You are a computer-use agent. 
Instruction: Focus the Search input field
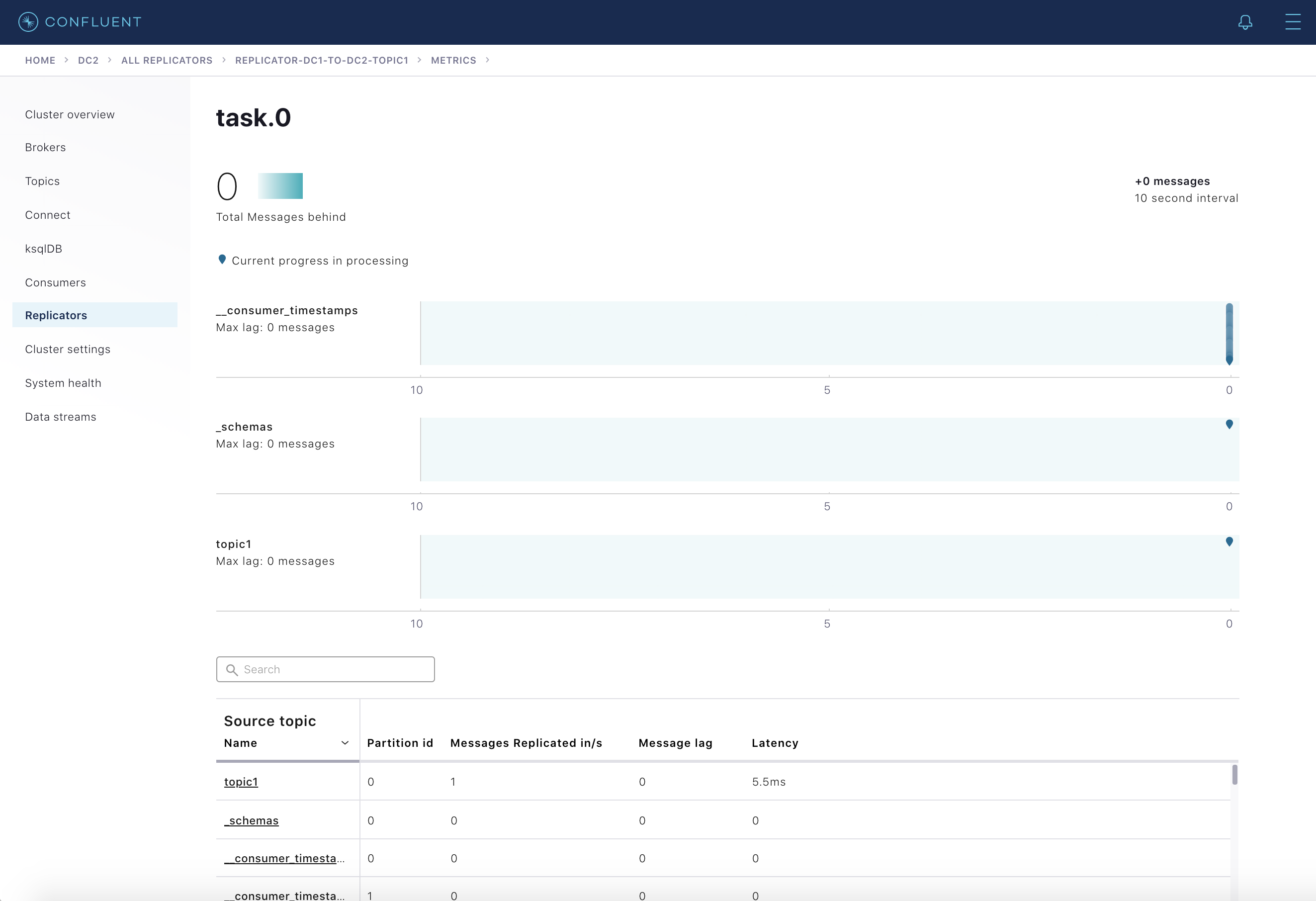[x=334, y=669]
